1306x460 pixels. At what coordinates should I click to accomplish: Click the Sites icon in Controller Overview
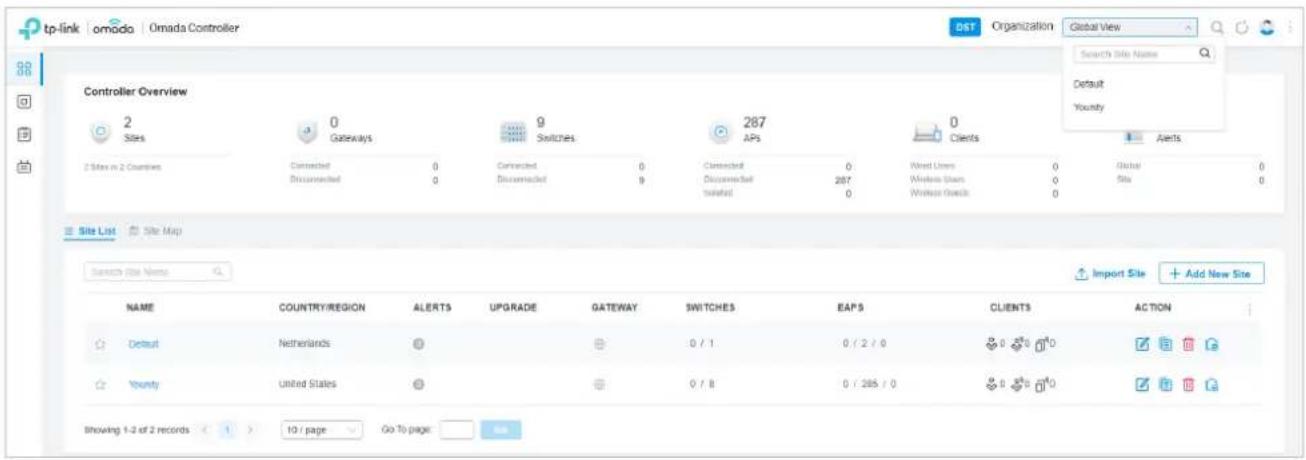click(100, 131)
